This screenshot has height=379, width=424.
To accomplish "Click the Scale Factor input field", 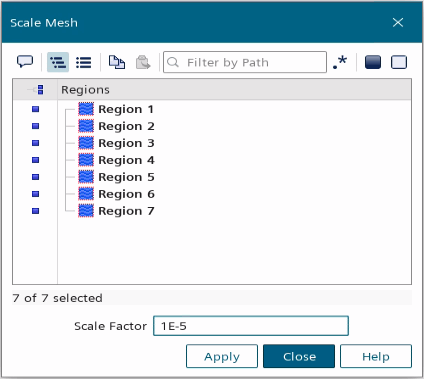I will tap(251, 326).
